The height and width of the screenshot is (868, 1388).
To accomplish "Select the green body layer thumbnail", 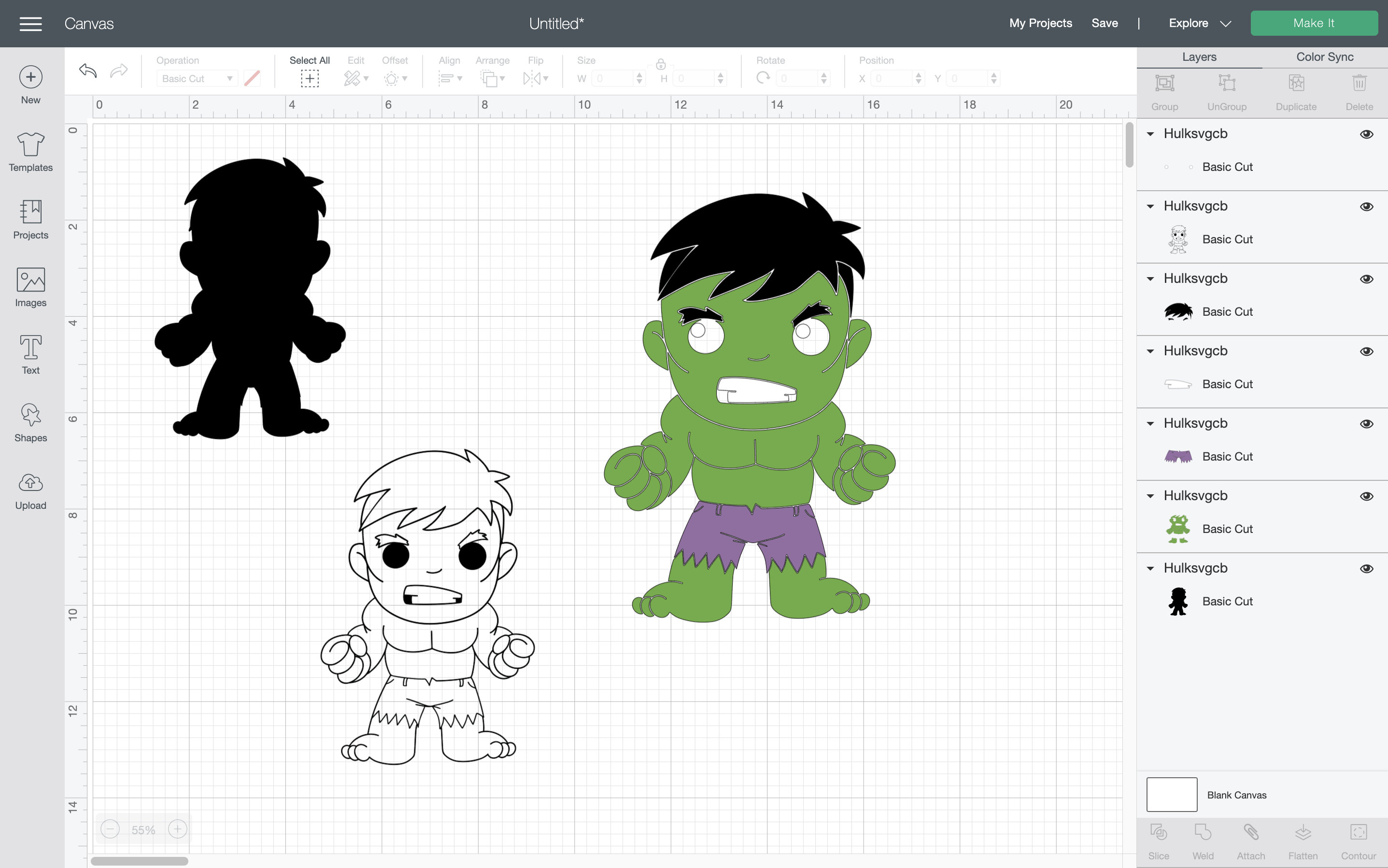I will point(1178,529).
